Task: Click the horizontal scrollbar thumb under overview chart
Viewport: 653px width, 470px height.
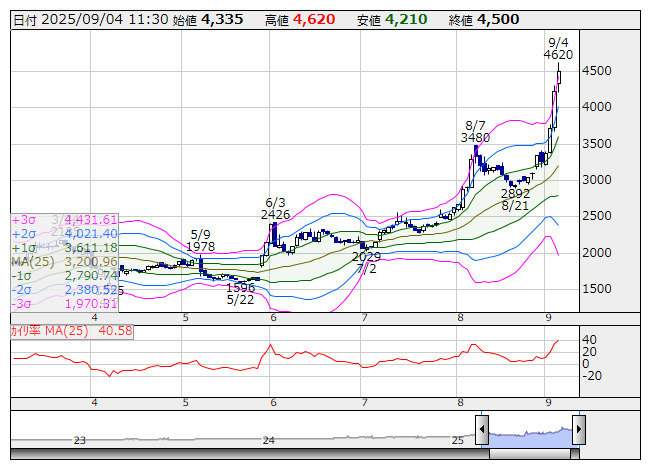Action: (529, 452)
